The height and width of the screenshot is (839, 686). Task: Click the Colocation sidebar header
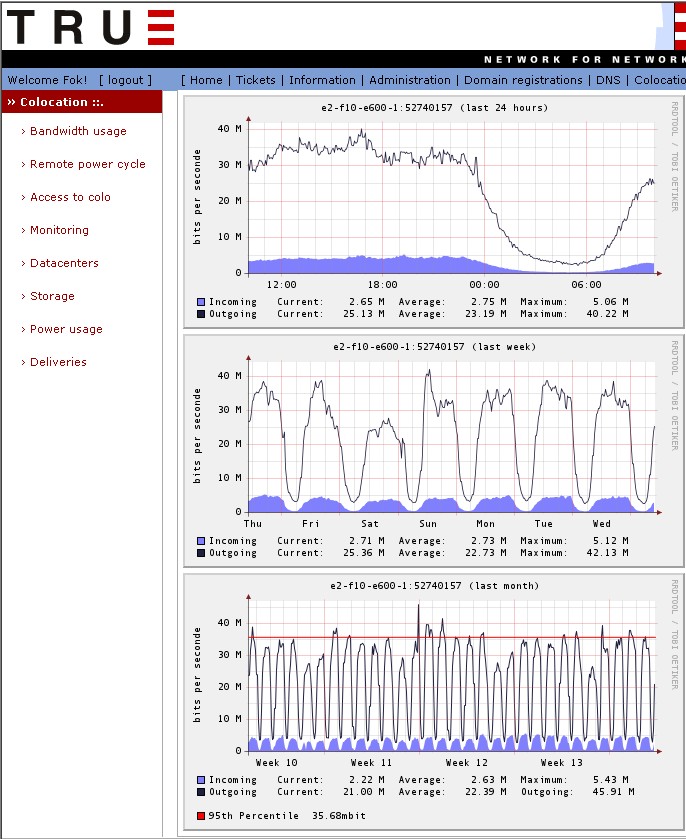tap(82, 102)
